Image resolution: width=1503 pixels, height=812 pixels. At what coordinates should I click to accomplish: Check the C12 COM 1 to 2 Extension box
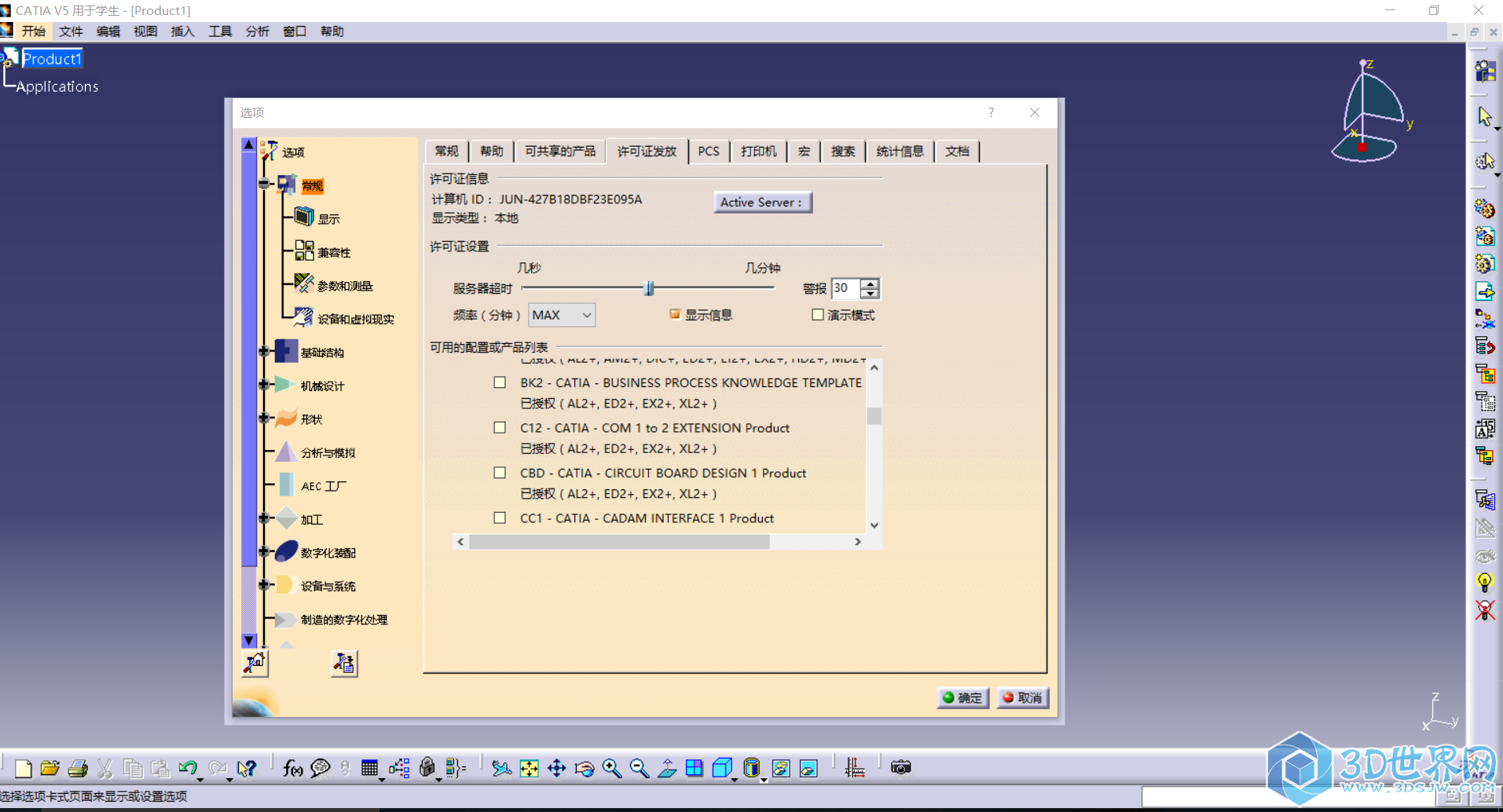click(x=500, y=428)
